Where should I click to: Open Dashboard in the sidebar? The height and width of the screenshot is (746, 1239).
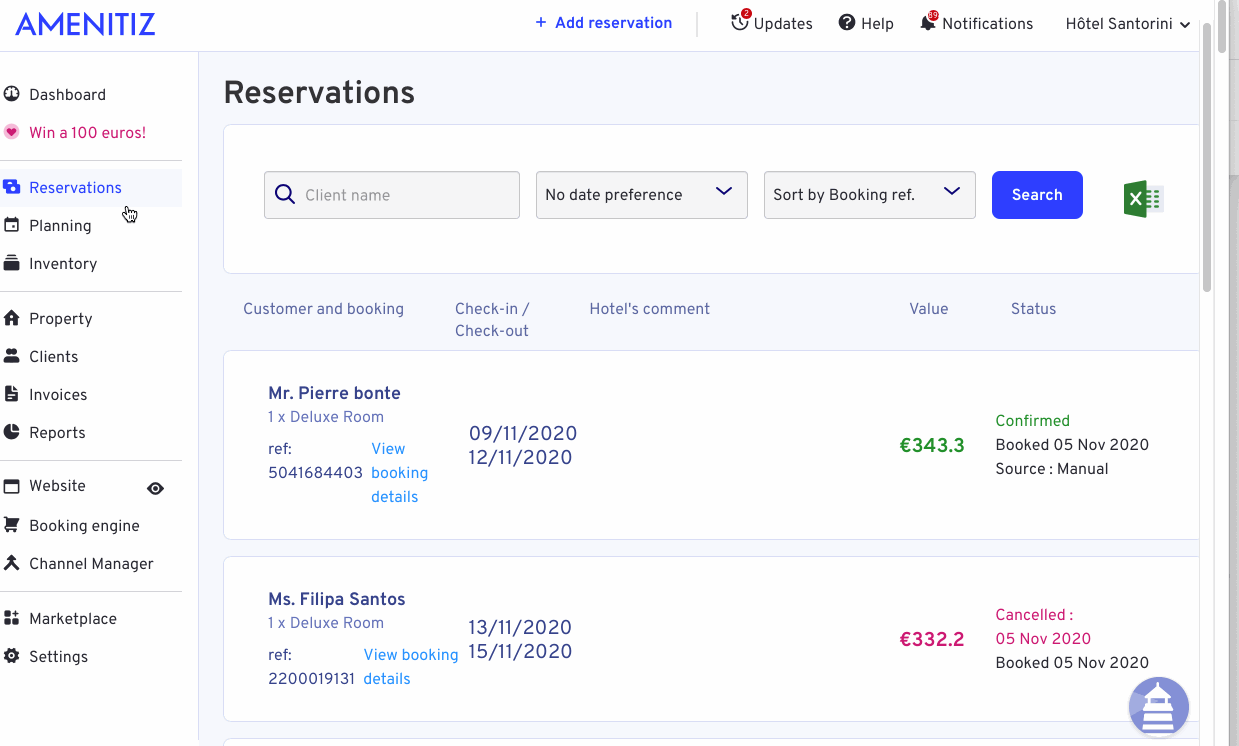tap(67, 95)
